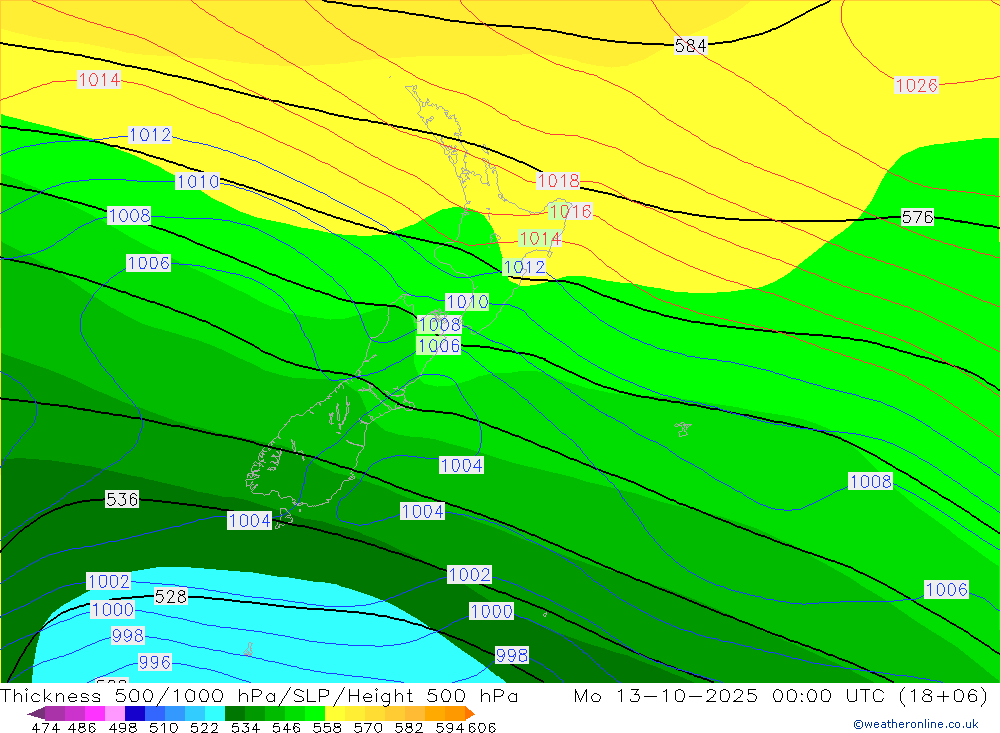Click the purple arrow at legend start
This screenshot has height=733, width=1000.
click(x=36, y=713)
